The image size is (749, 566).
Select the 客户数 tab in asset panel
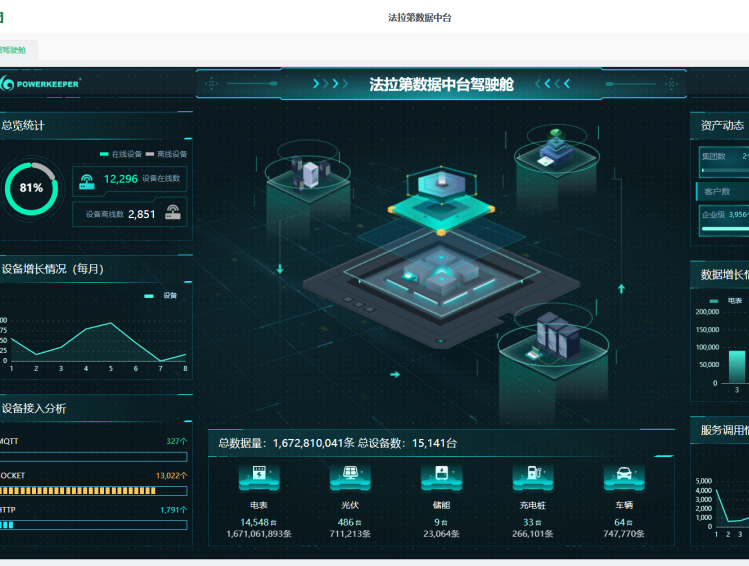[x=717, y=191]
